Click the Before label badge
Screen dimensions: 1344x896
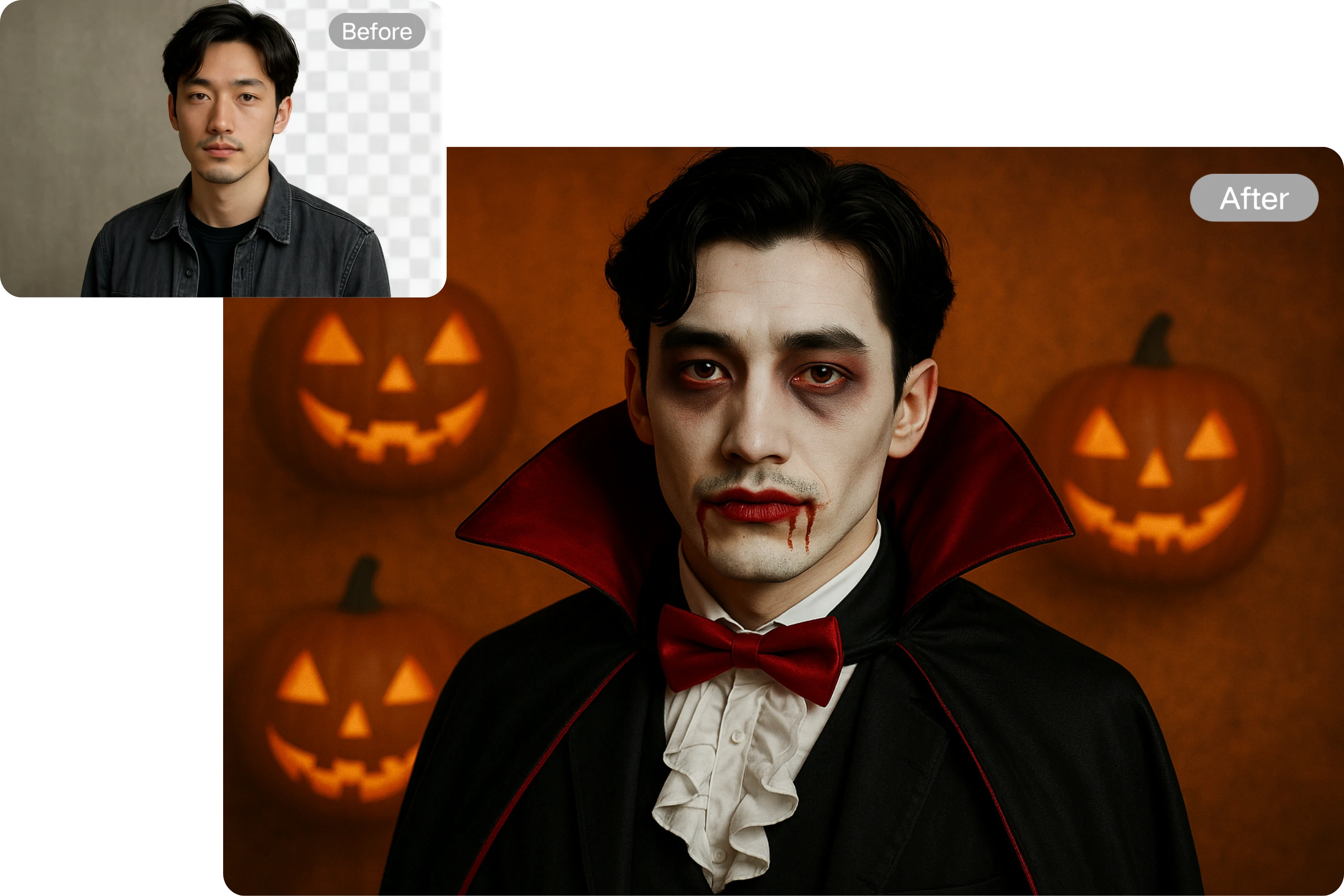pos(377,31)
